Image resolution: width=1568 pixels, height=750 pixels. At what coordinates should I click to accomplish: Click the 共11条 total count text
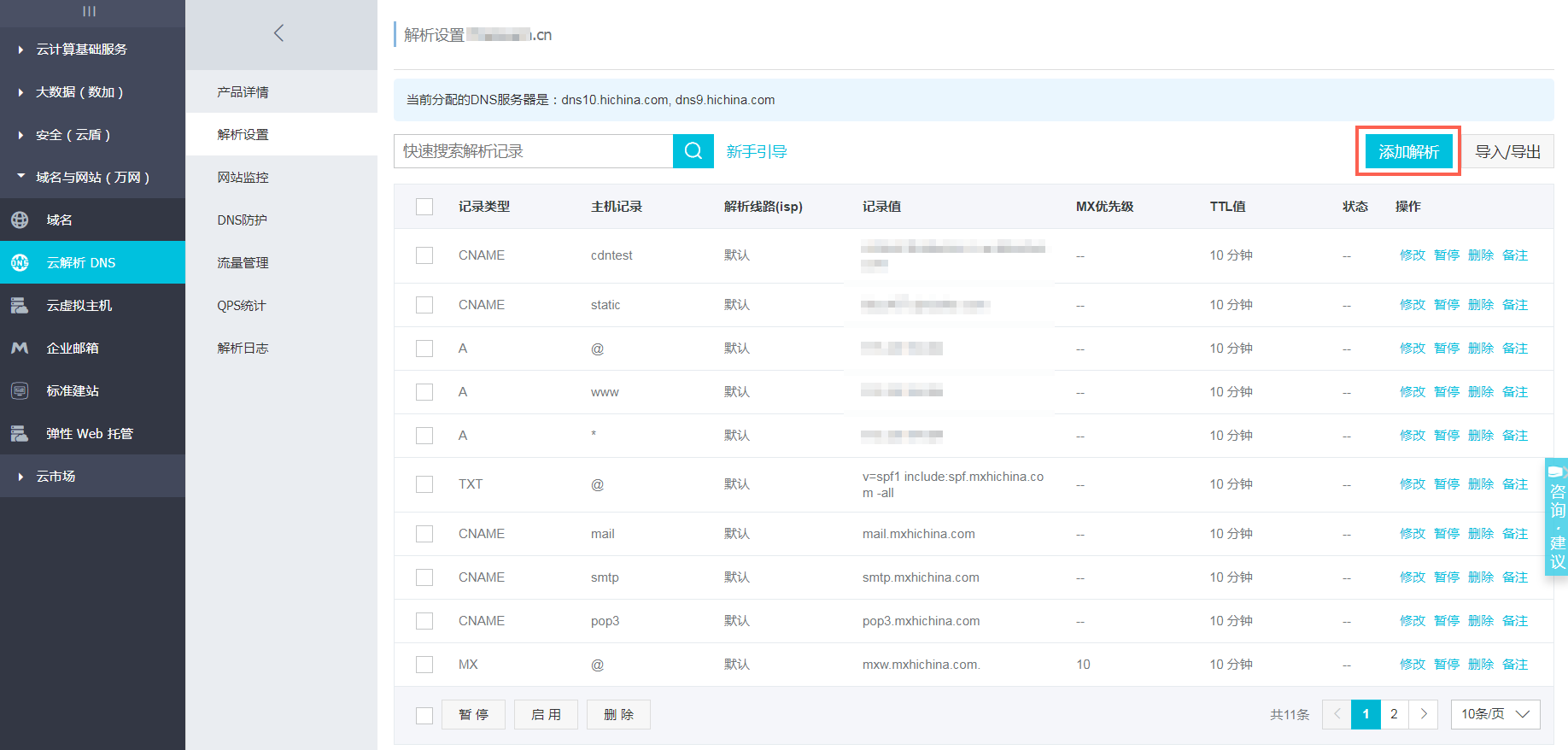[x=1290, y=715]
